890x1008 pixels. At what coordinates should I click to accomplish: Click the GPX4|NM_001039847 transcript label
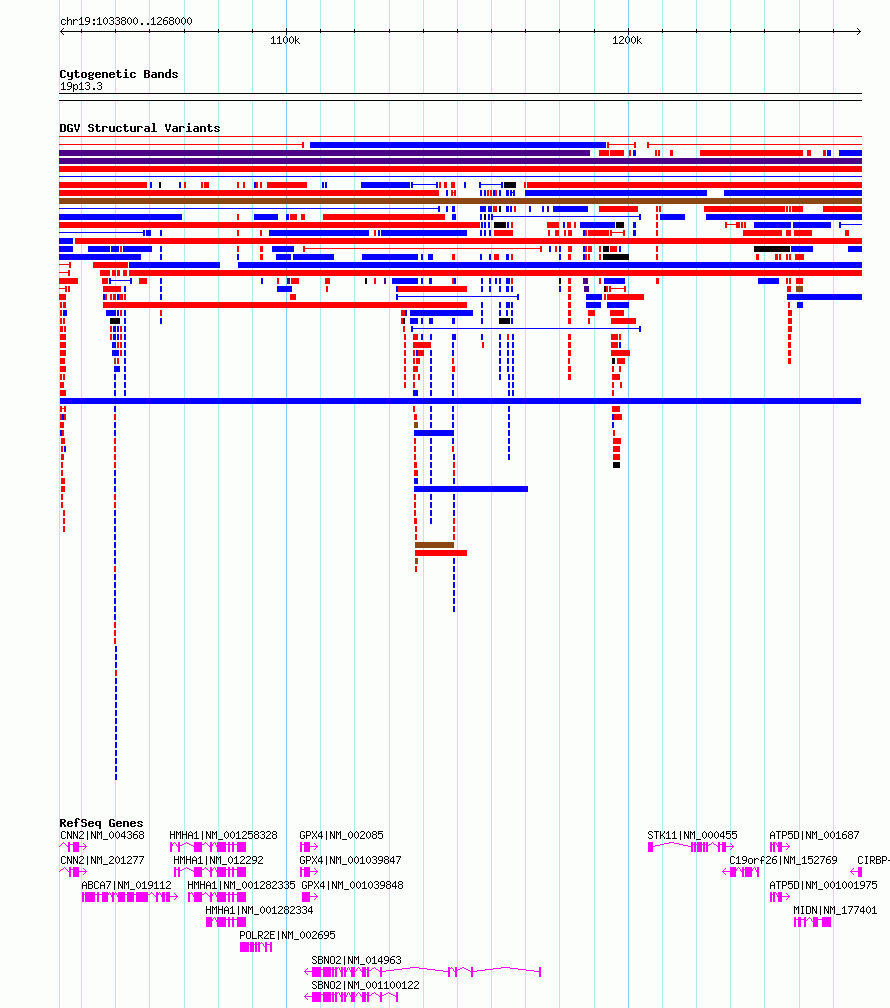pos(350,860)
